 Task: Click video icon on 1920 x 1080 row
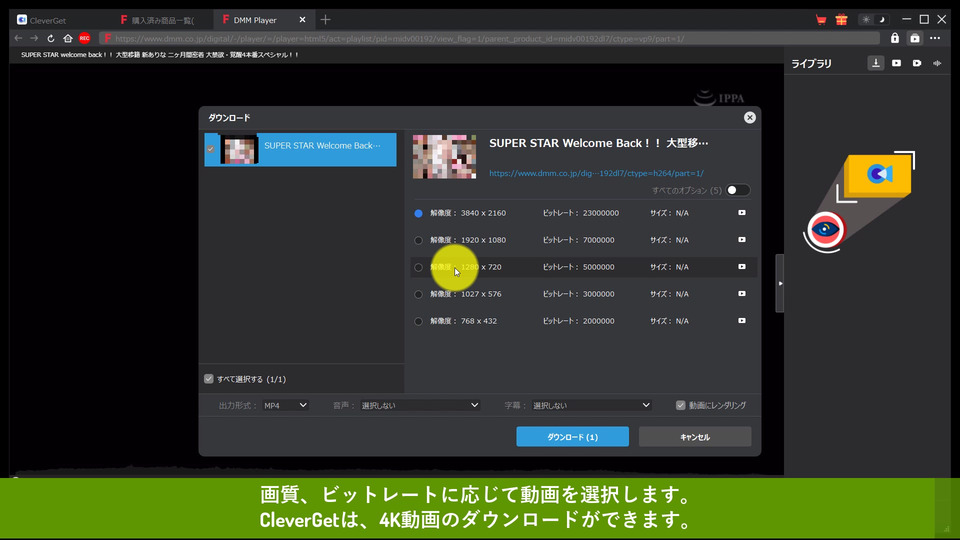click(741, 239)
